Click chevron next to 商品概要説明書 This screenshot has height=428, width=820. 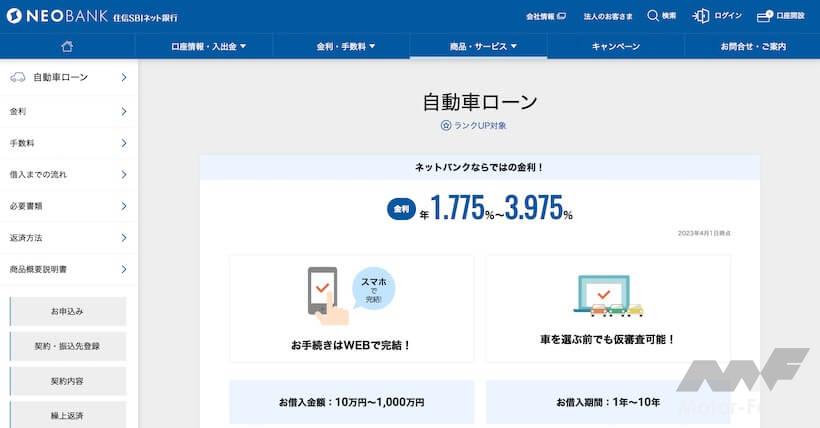(124, 269)
